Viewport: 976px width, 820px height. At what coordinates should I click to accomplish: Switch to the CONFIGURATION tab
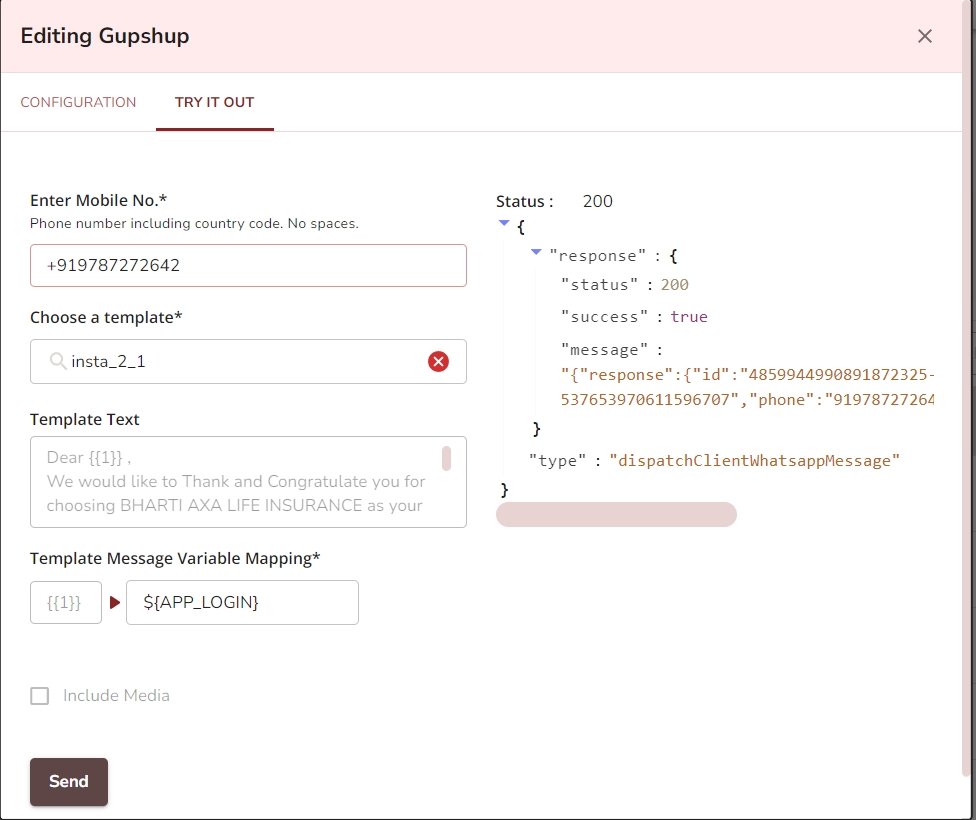[x=78, y=102]
